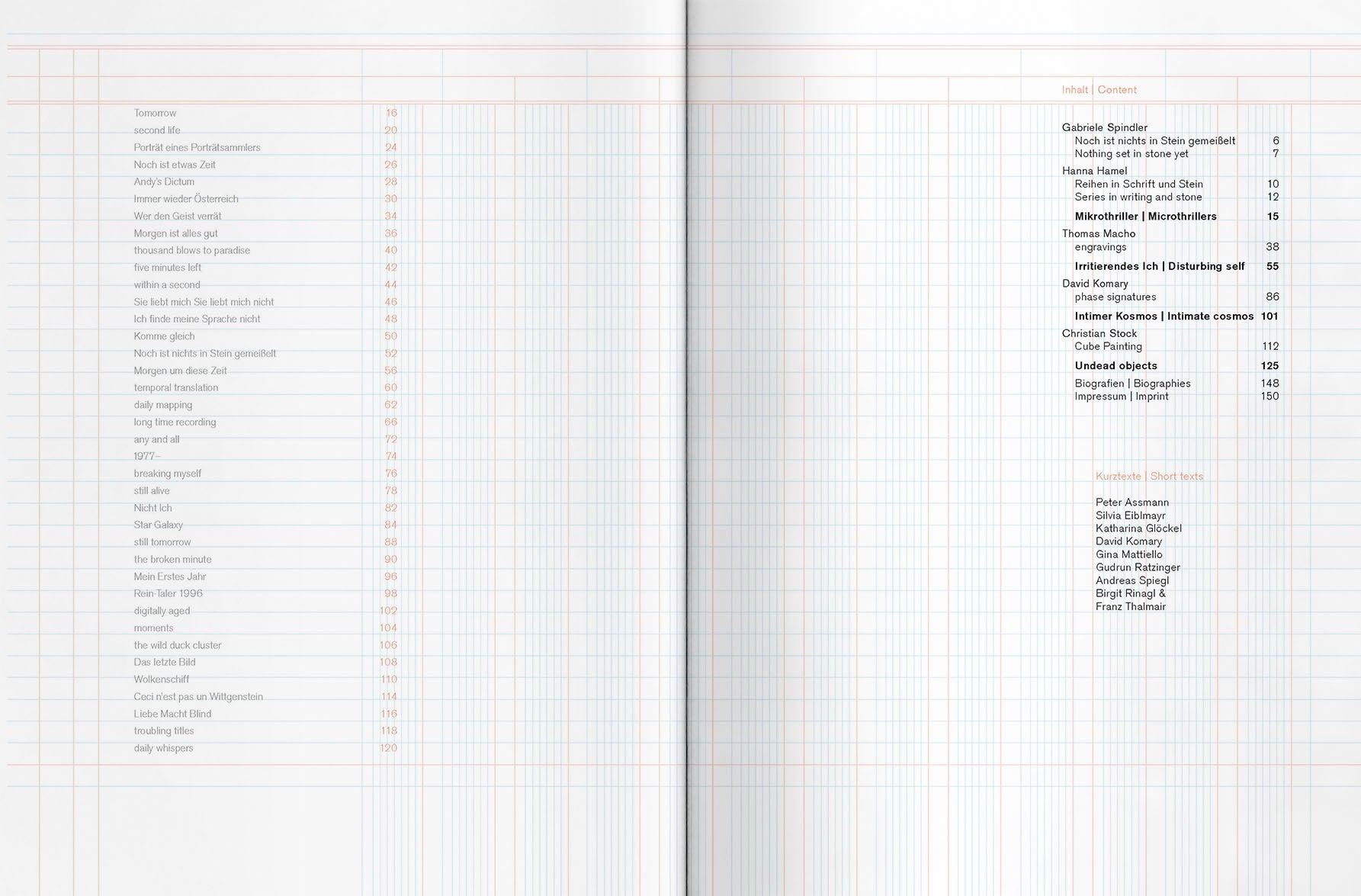Click the 'Nicht Ich' line

point(152,508)
